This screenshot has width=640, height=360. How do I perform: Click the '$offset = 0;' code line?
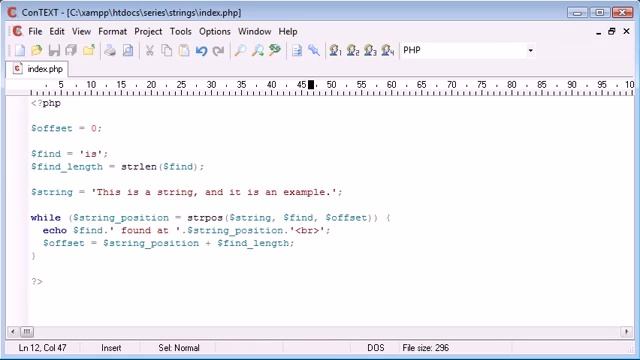coord(67,129)
